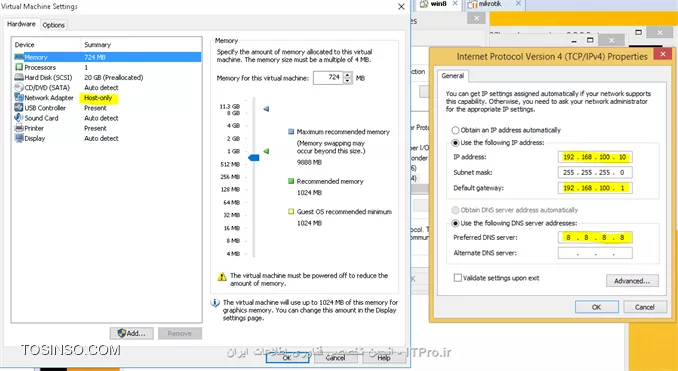Click the blue info icon about graphics memory
Viewport: 678px width, 371px height.
215,303
